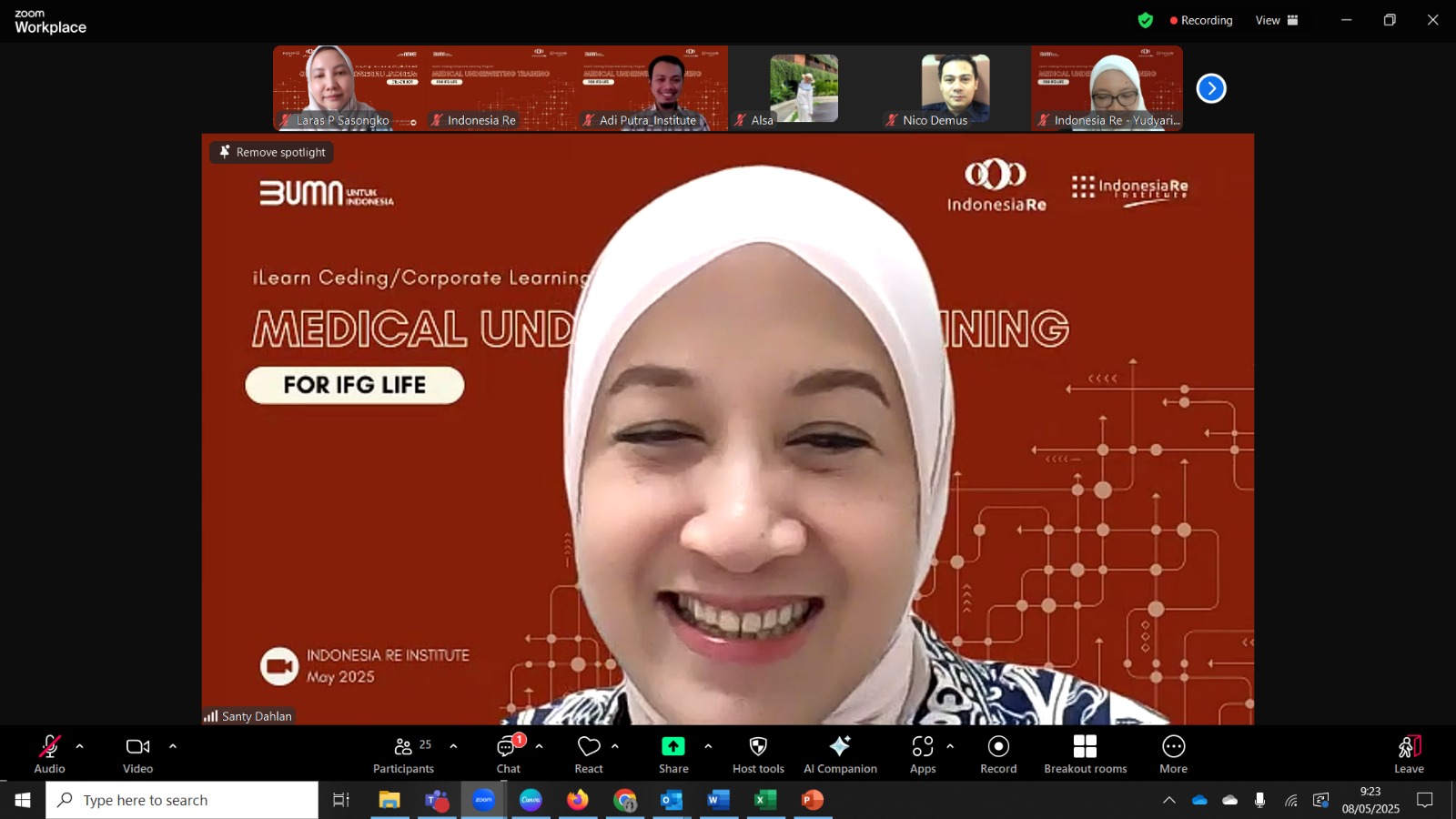Screen dimensions: 1456x819
Task: Open the View layout menu
Action: 1277,20
